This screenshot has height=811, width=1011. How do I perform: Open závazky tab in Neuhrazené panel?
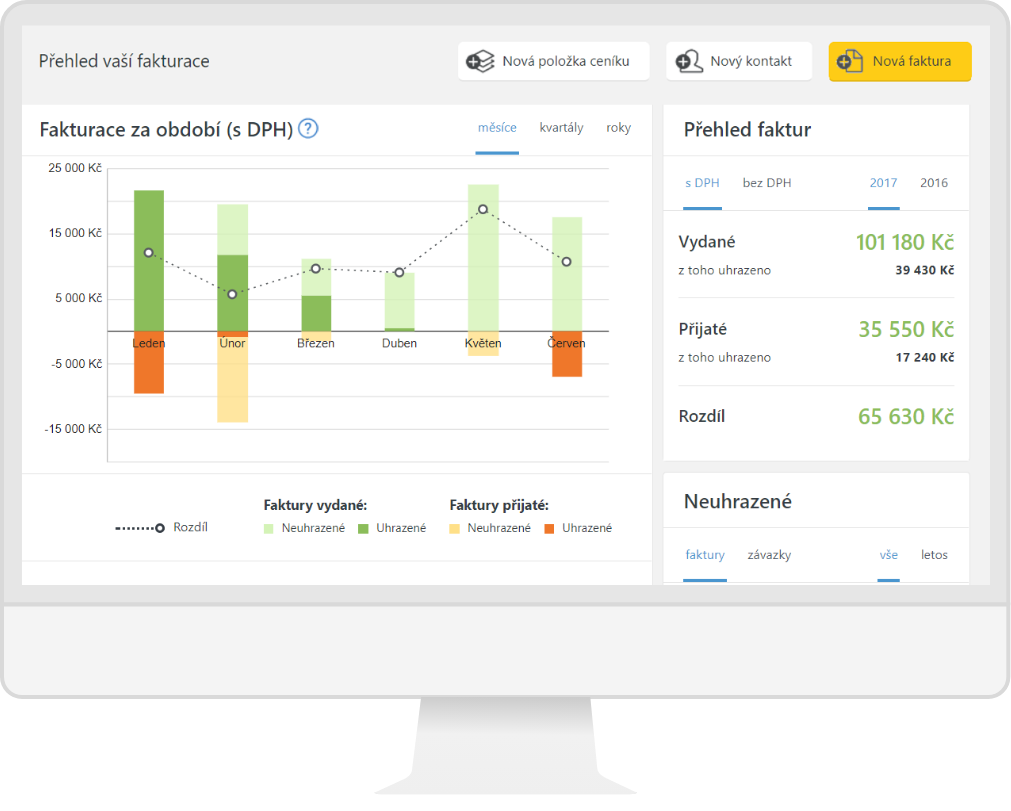(x=768, y=555)
